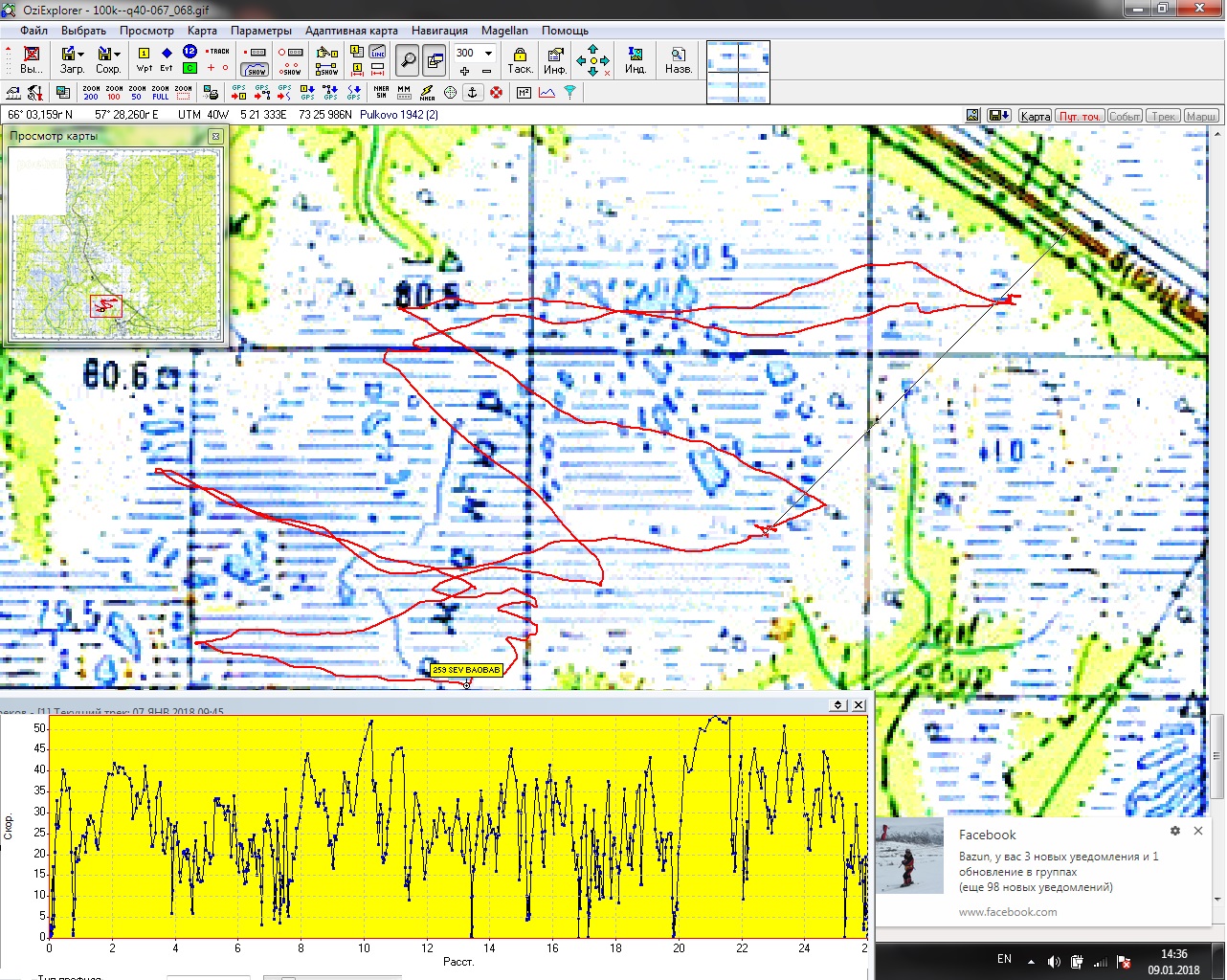This screenshot has height=980, width=1227.
Task: Expand the Загр. load dropdown arrow
Action: point(81,55)
